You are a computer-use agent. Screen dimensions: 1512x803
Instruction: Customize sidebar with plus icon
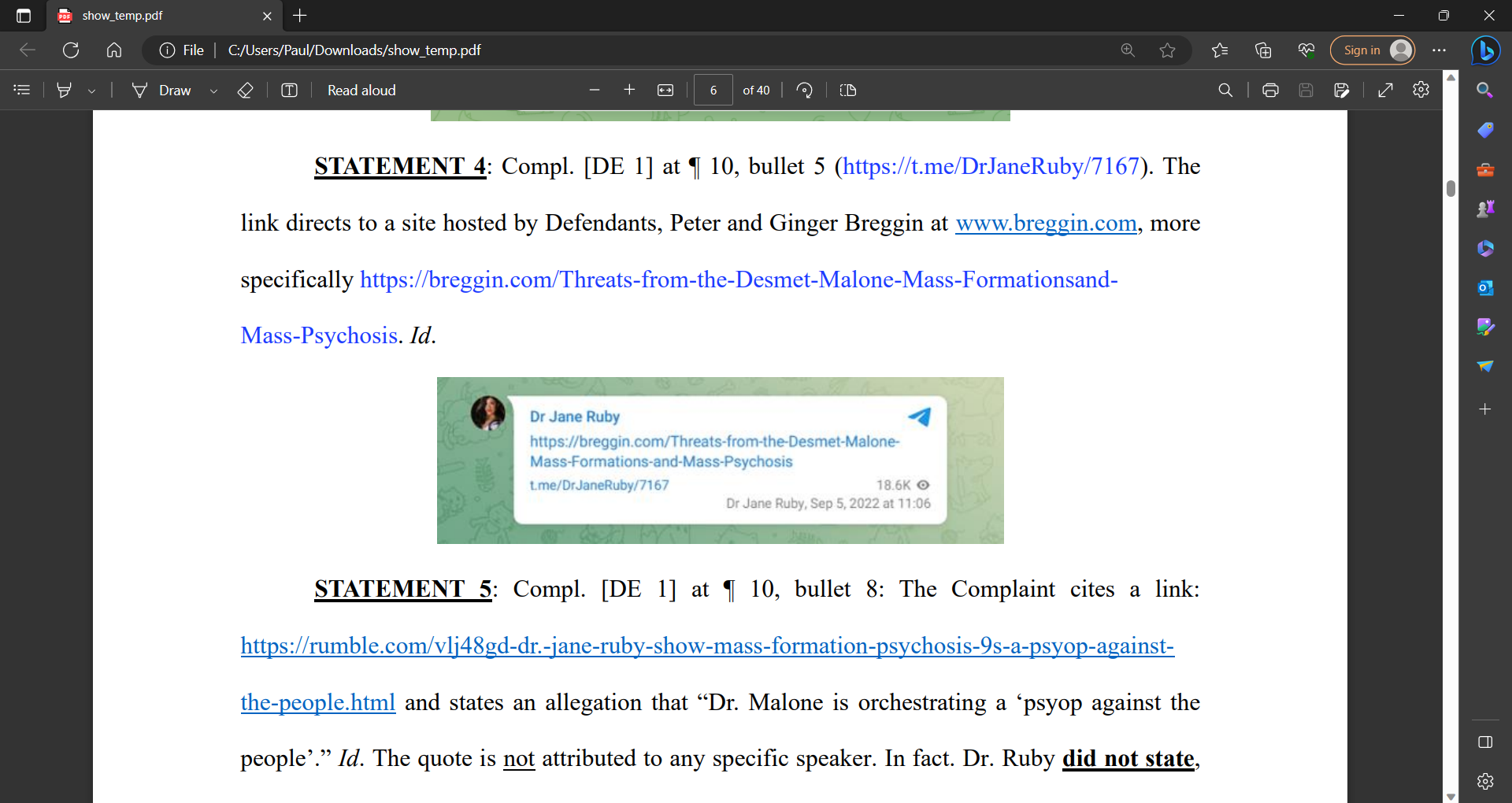(x=1485, y=409)
